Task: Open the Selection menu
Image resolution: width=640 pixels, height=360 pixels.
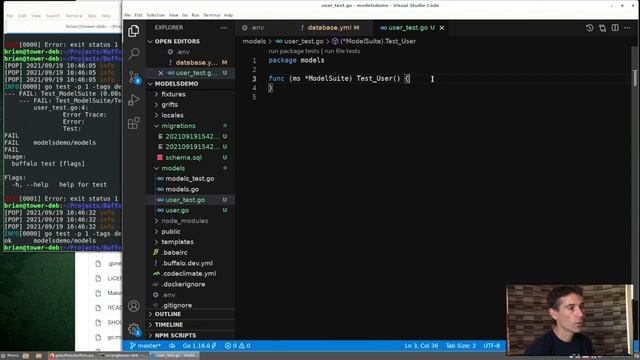Action: coord(156,15)
